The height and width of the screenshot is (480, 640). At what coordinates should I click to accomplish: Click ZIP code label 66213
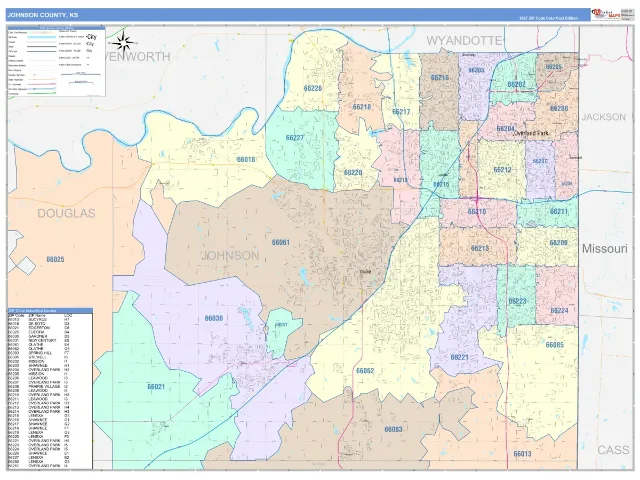click(480, 248)
